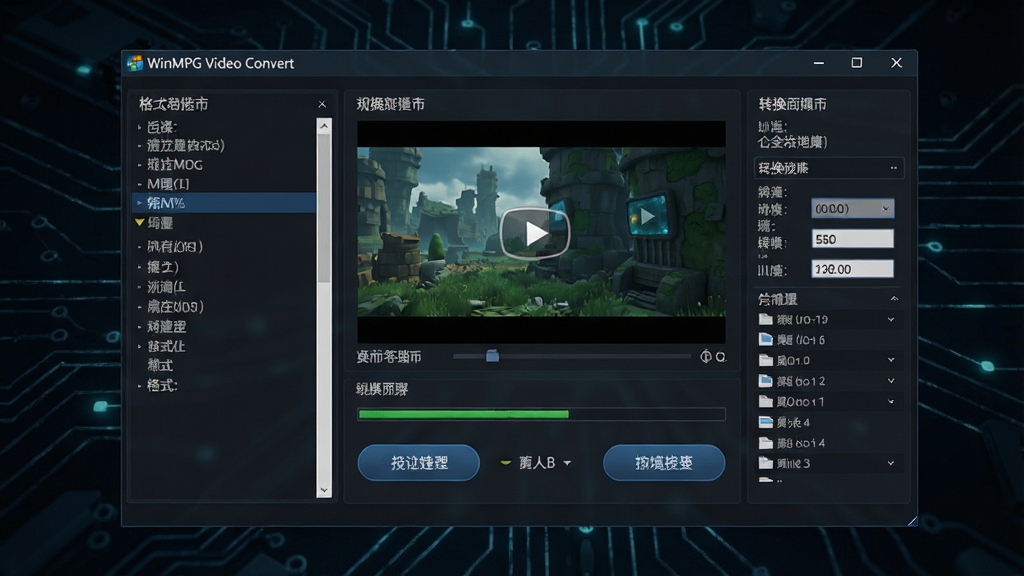Click the folder icon on the bo14 row
Image resolution: width=1024 pixels, height=576 pixels.
coord(765,443)
